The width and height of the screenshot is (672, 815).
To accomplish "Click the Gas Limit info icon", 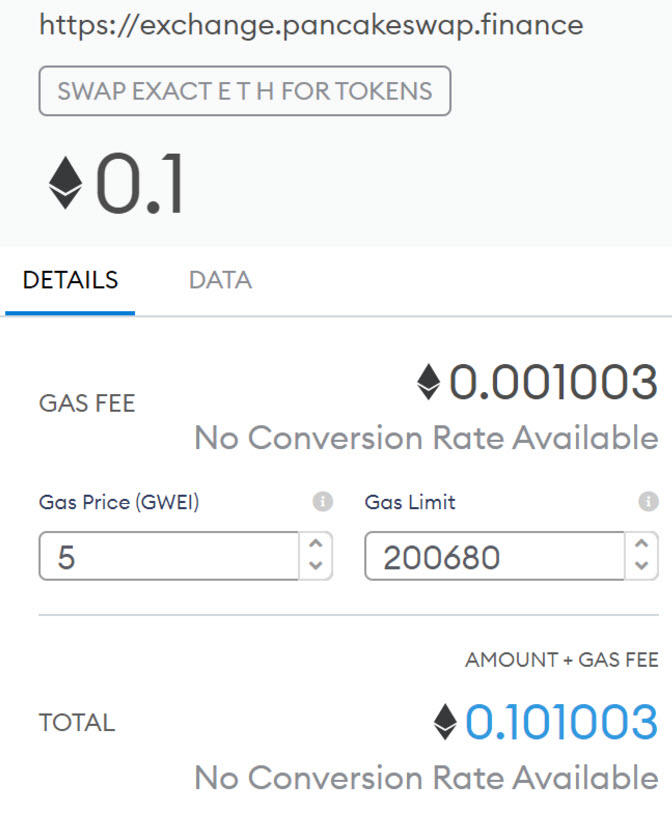I will [648, 502].
